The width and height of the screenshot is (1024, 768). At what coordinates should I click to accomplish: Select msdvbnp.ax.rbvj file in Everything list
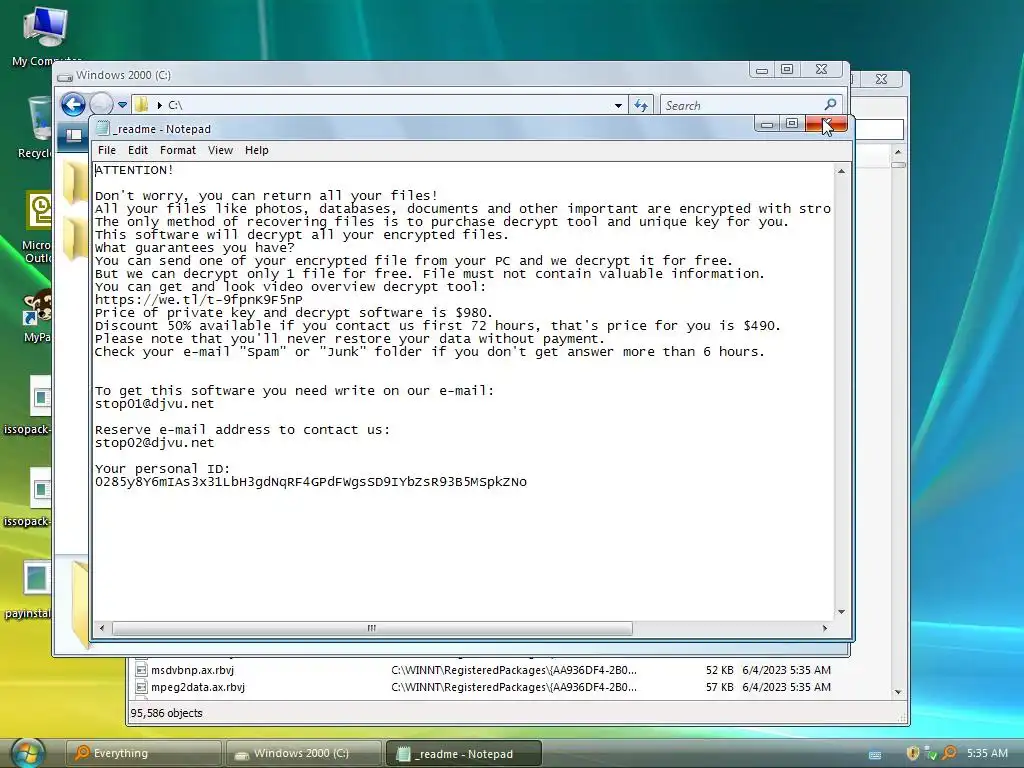click(192, 670)
